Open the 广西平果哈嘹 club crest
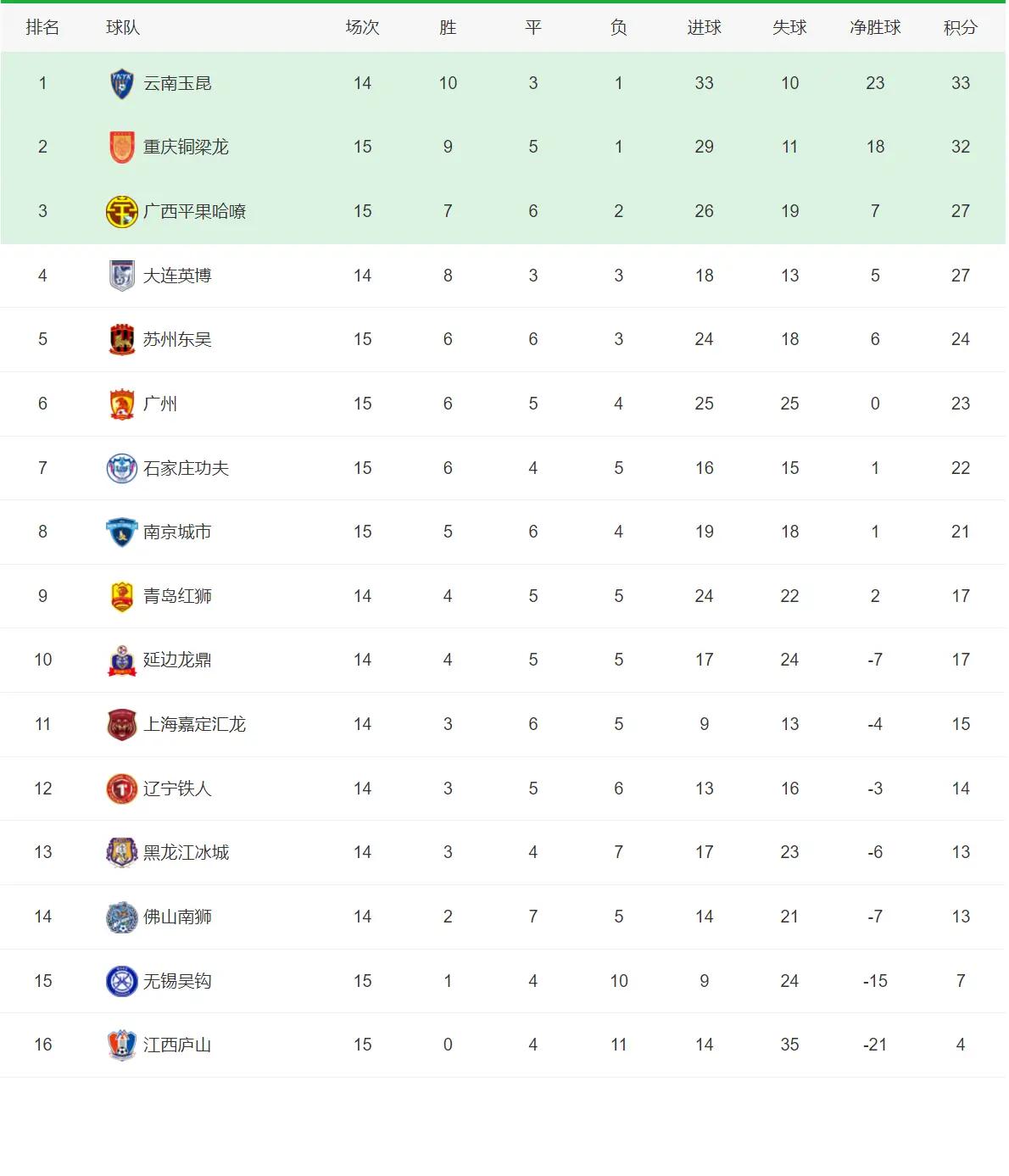The height and width of the screenshot is (1176, 1009). pos(122,211)
